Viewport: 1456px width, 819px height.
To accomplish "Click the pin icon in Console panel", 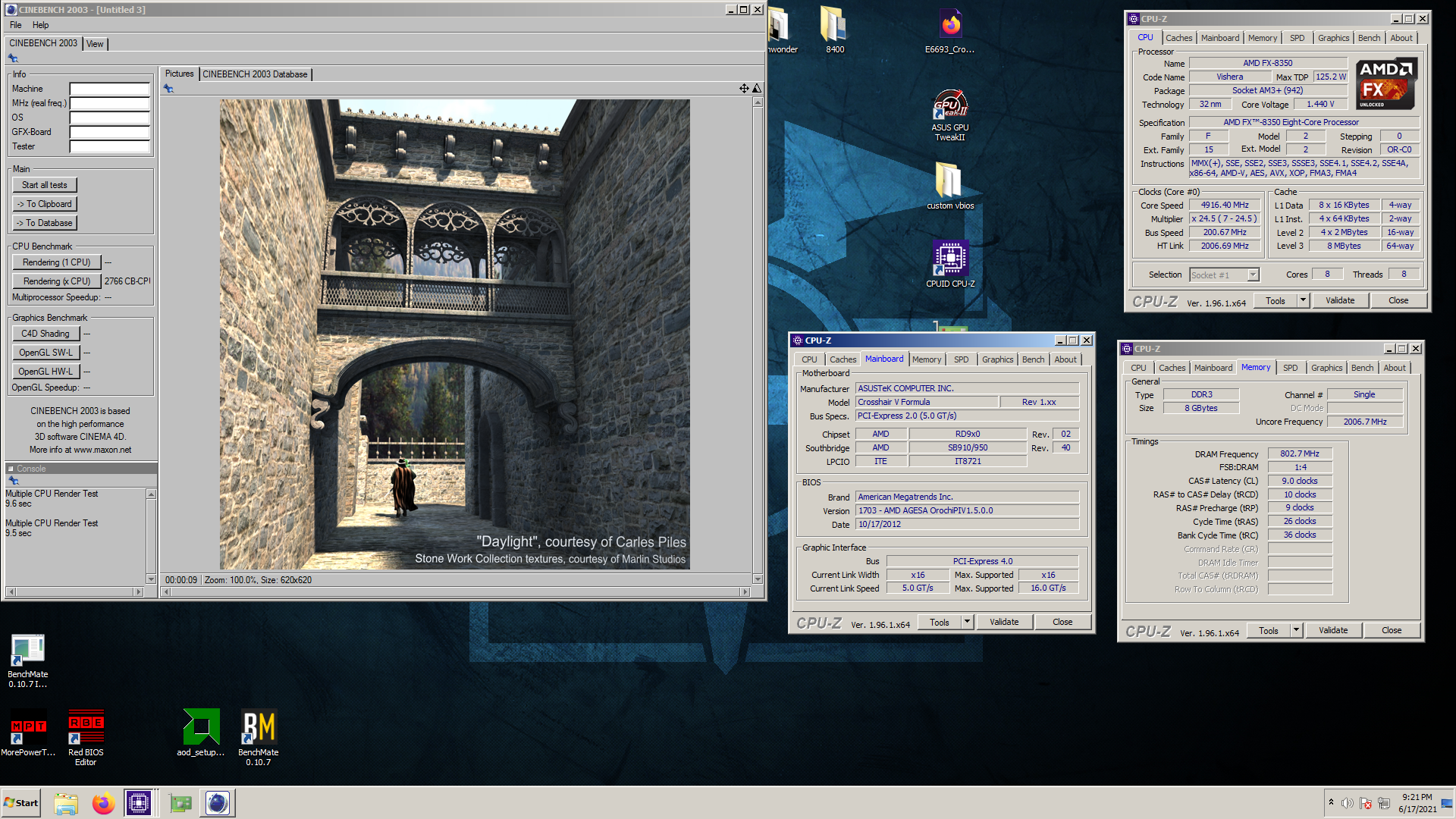I will (13, 481).
